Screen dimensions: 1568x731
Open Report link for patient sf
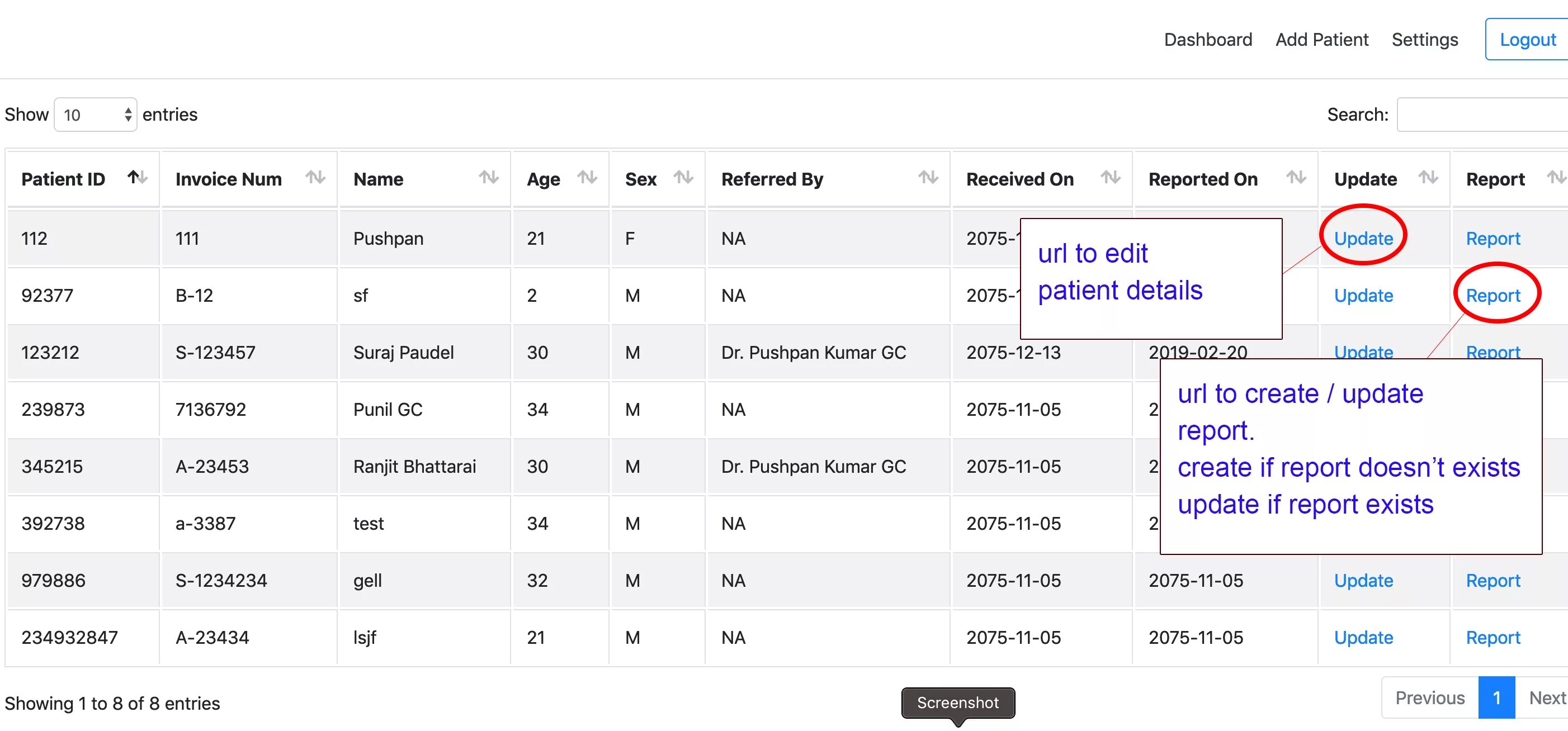point(1493,296)
